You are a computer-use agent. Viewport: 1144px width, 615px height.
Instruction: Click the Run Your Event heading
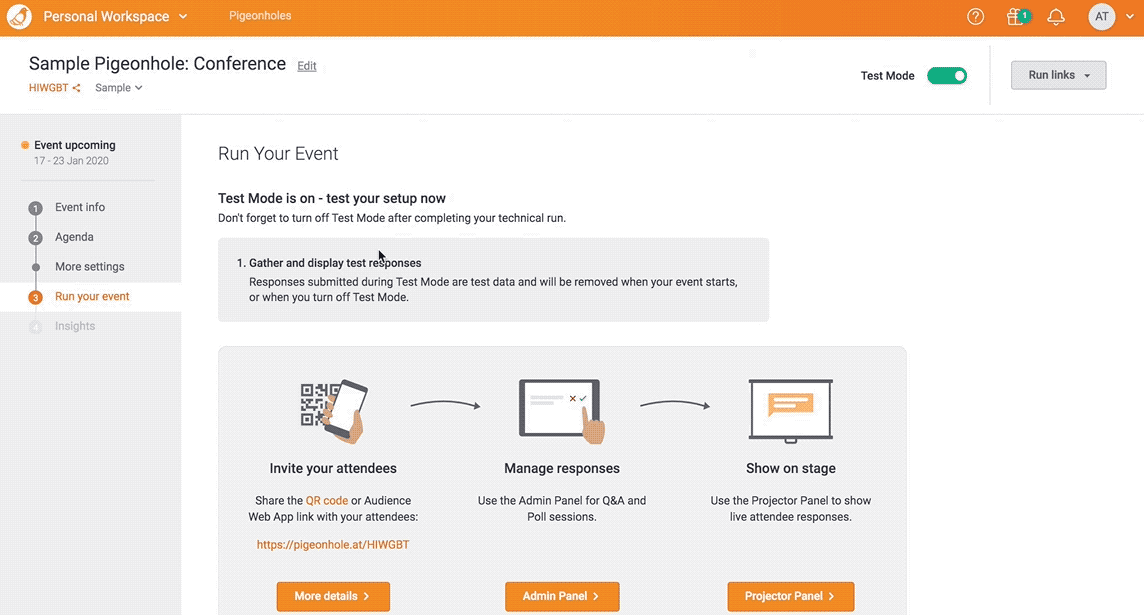tap(278, 154)
